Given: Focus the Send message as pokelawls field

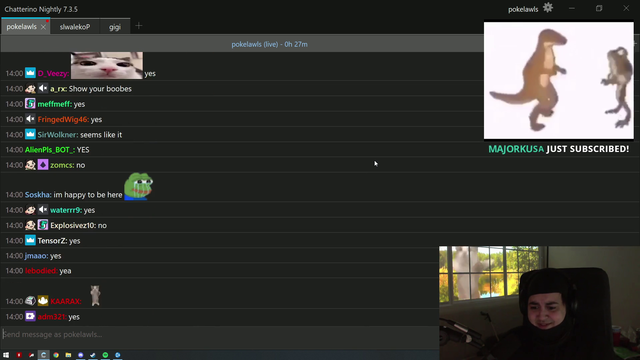Looking at the screenshot, I should [220, 334].
